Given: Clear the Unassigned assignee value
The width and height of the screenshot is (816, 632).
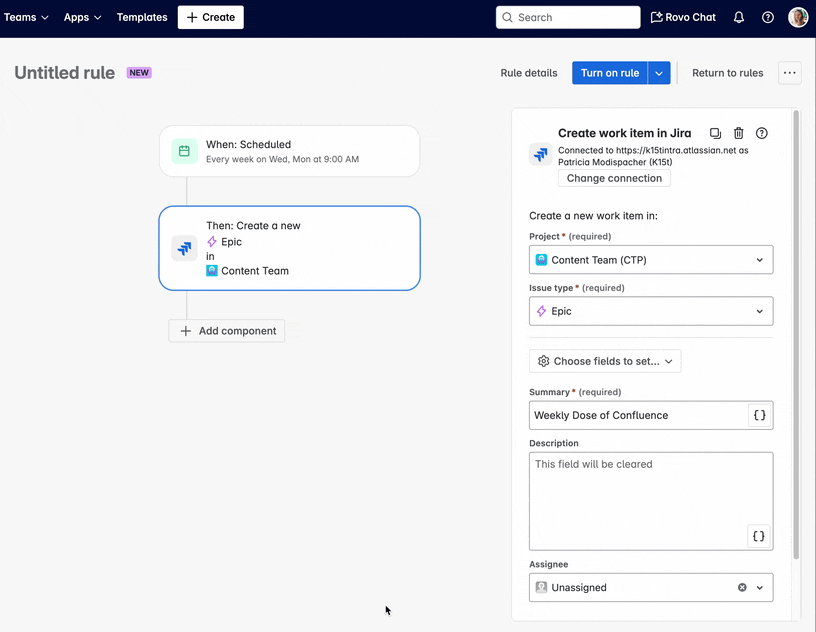Looking at the screenshot, I should point(742,587).
